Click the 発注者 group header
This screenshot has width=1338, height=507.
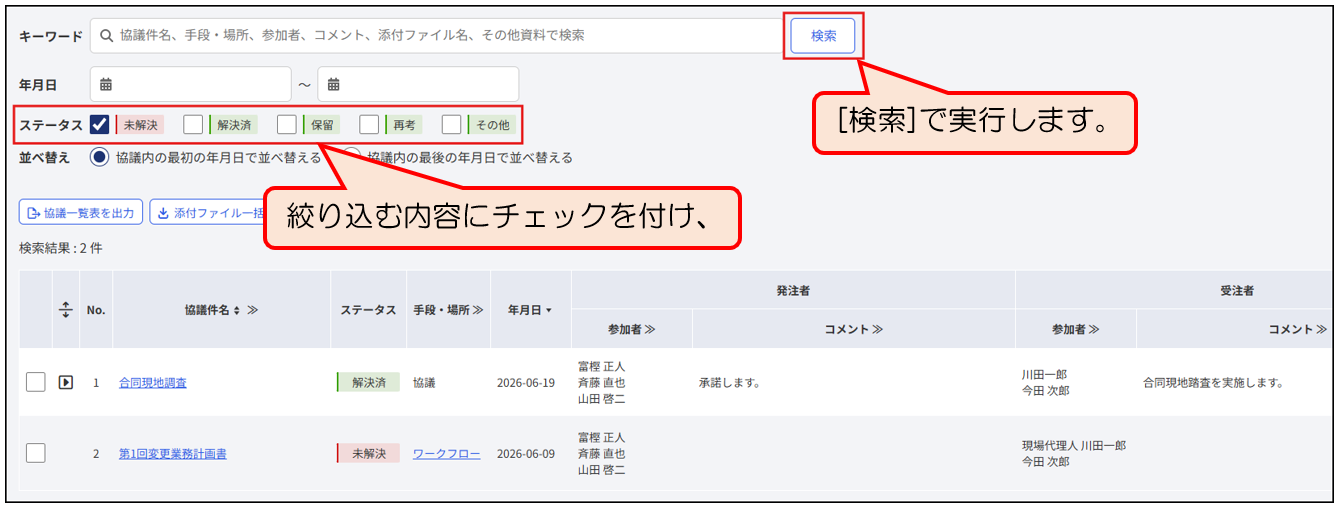(x=793, y=290)
